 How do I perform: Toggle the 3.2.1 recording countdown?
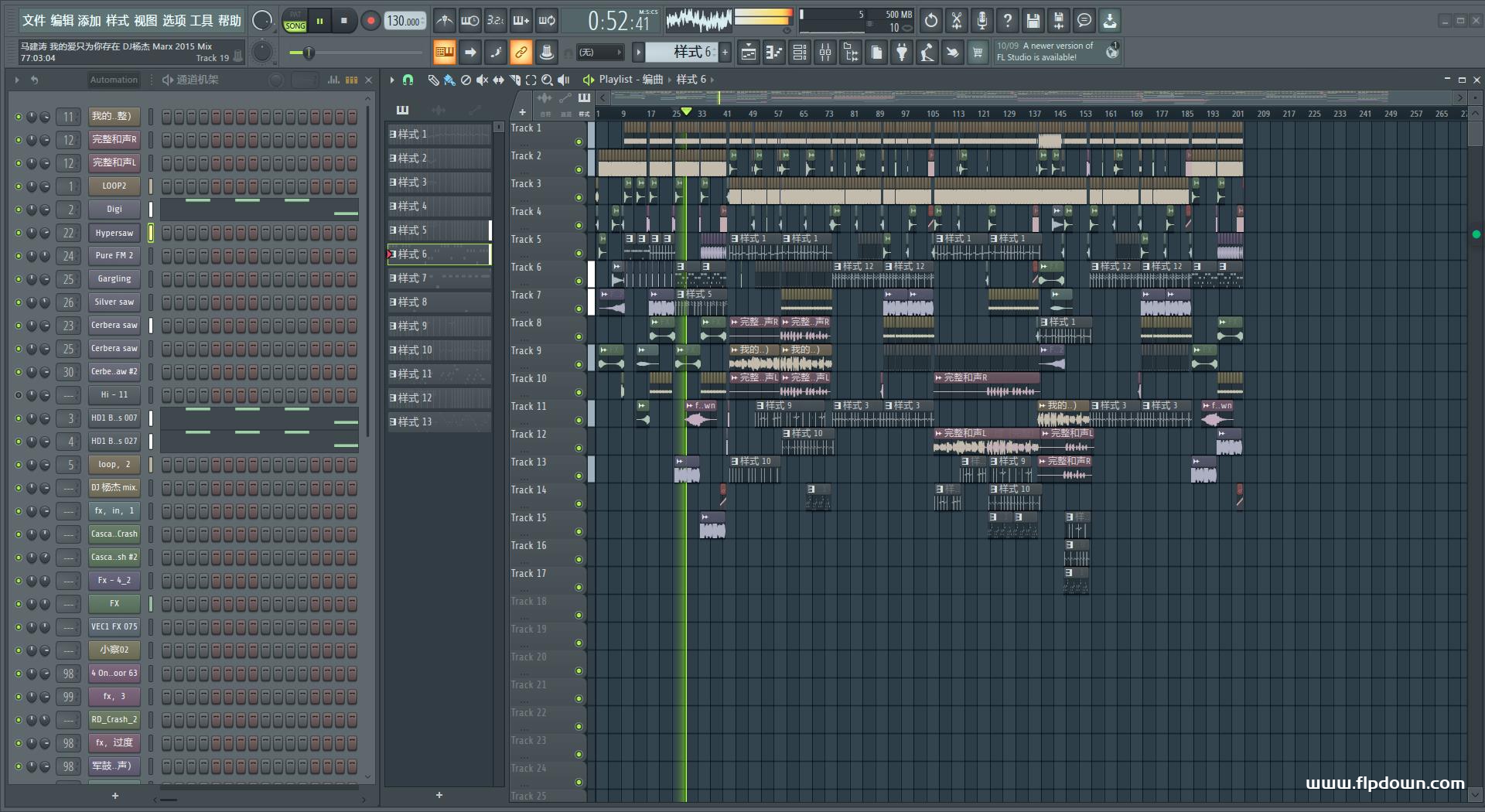[x=496, y=21]
